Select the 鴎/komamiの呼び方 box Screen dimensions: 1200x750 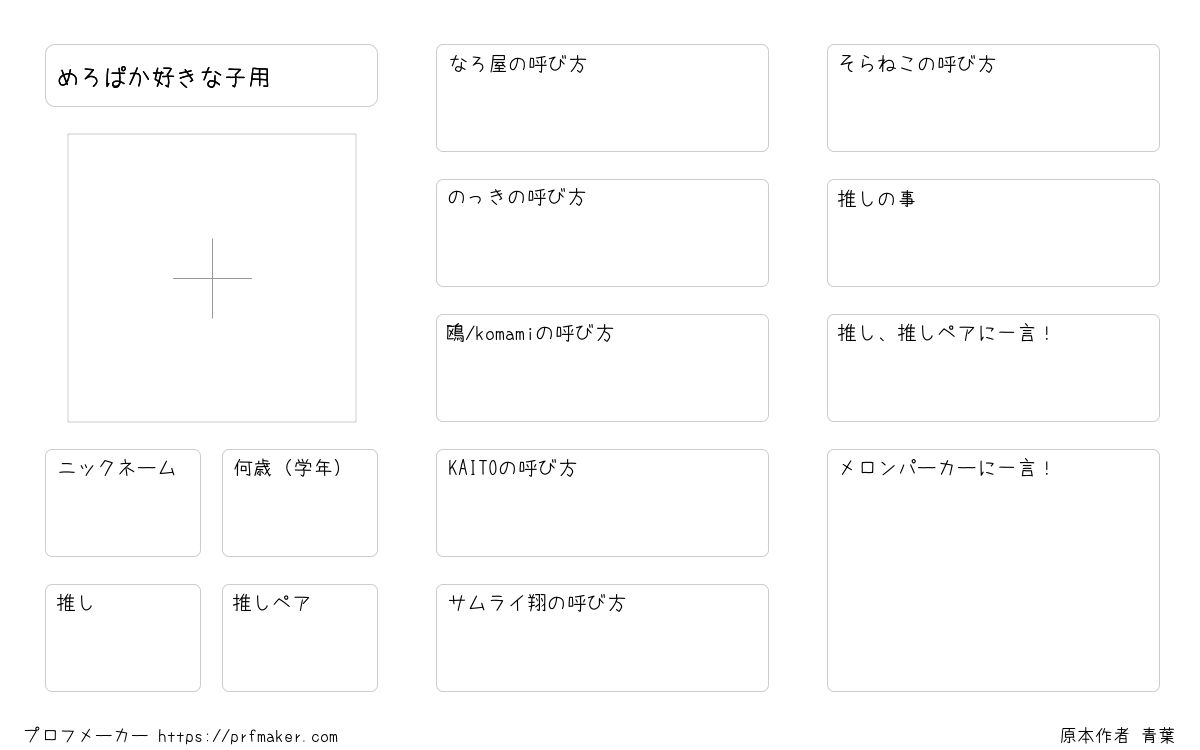[602, 368]
